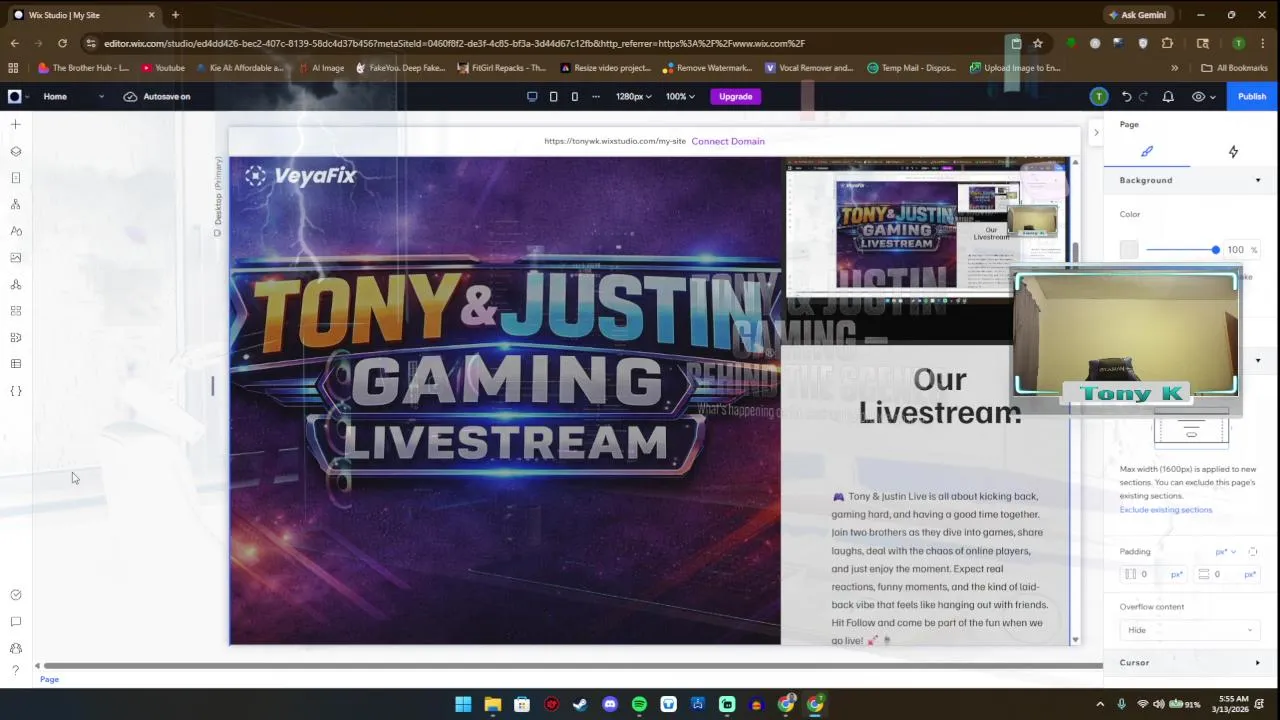Click the background color swatch
Viewport: 1280px width, 720px height.
pyautogui.click(x=1129, y=250)
